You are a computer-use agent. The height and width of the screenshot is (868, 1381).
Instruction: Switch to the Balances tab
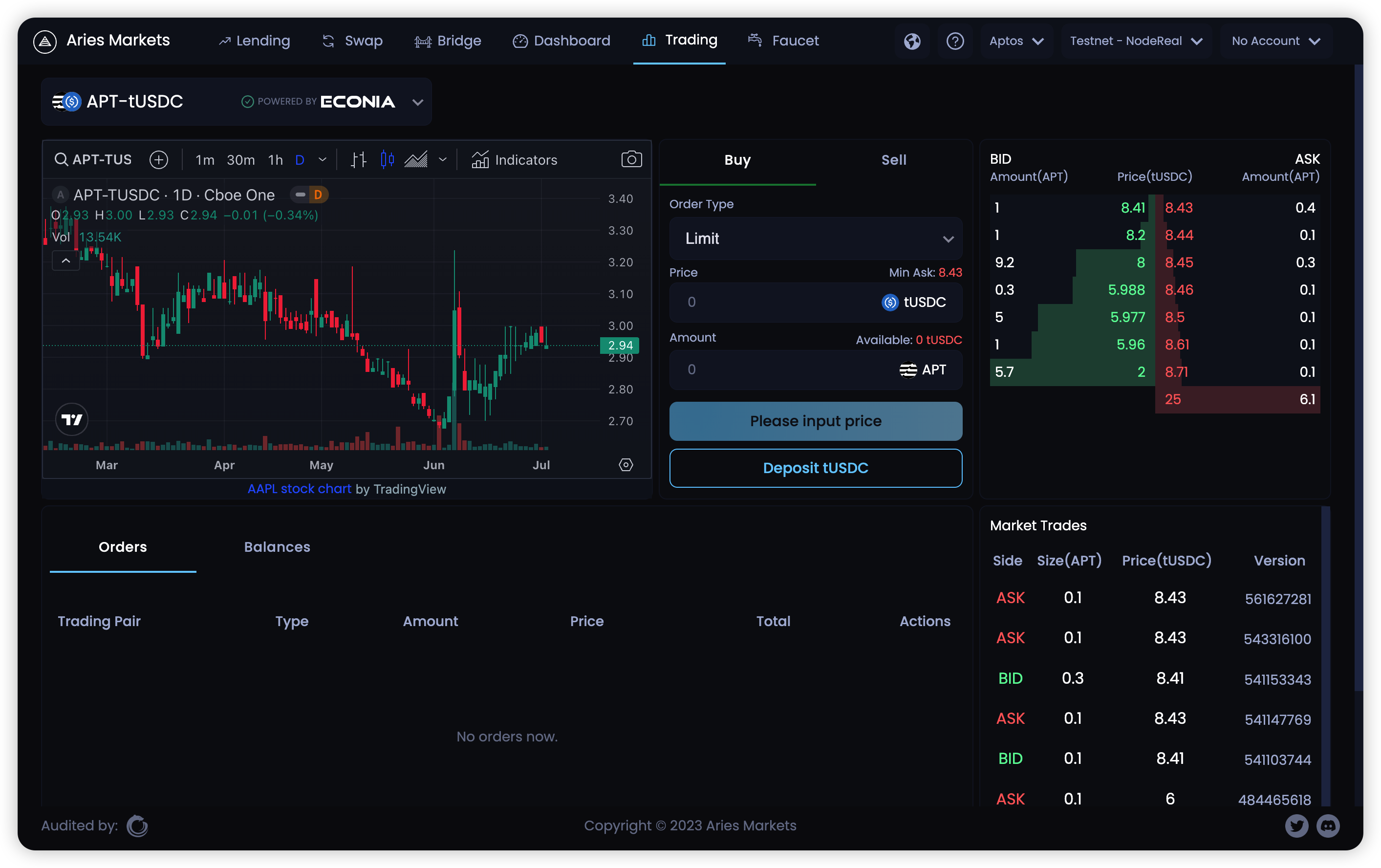click(x=277, y=547)
